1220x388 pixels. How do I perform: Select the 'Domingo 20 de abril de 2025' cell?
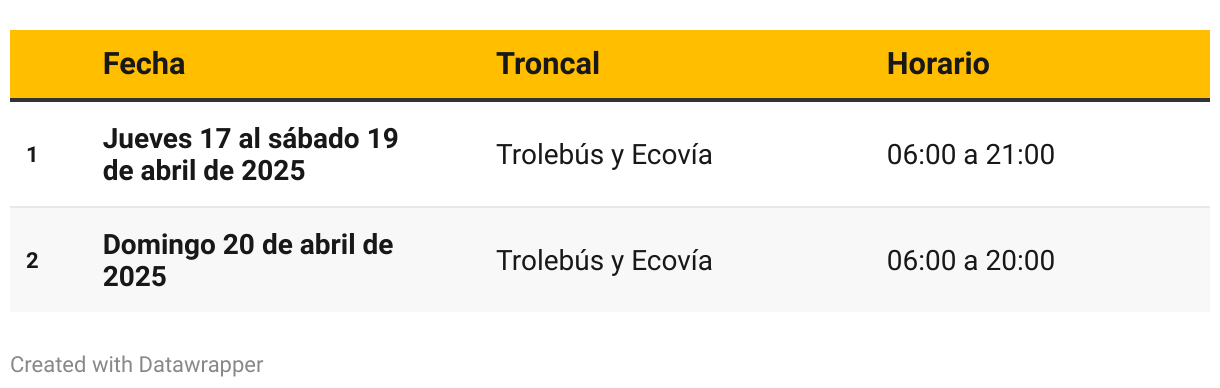click(x=248, y=260)
